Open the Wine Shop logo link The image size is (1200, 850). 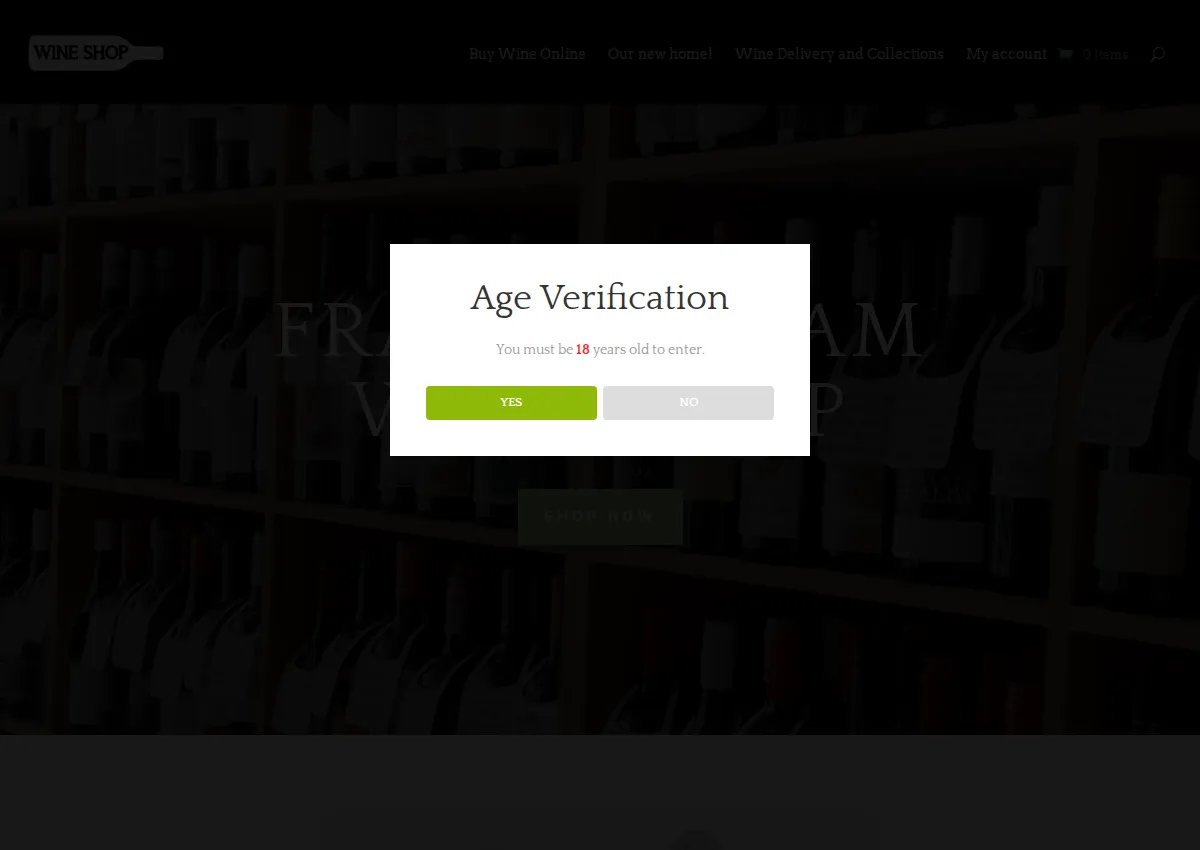coord(96,53)
